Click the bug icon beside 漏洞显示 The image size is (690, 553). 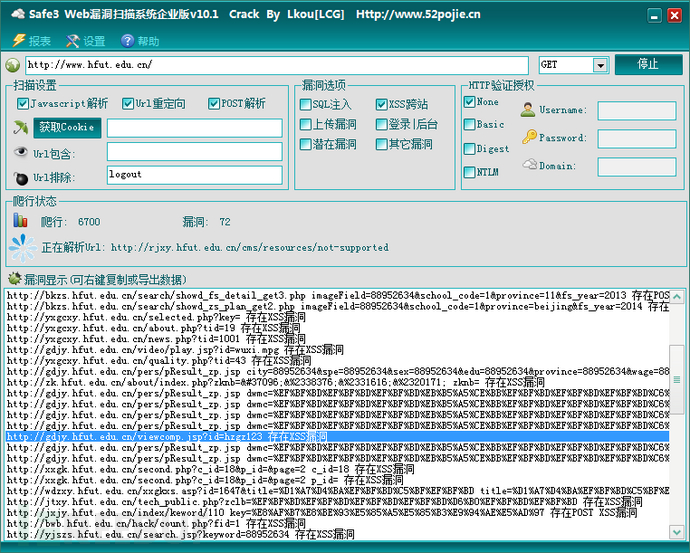15,278
